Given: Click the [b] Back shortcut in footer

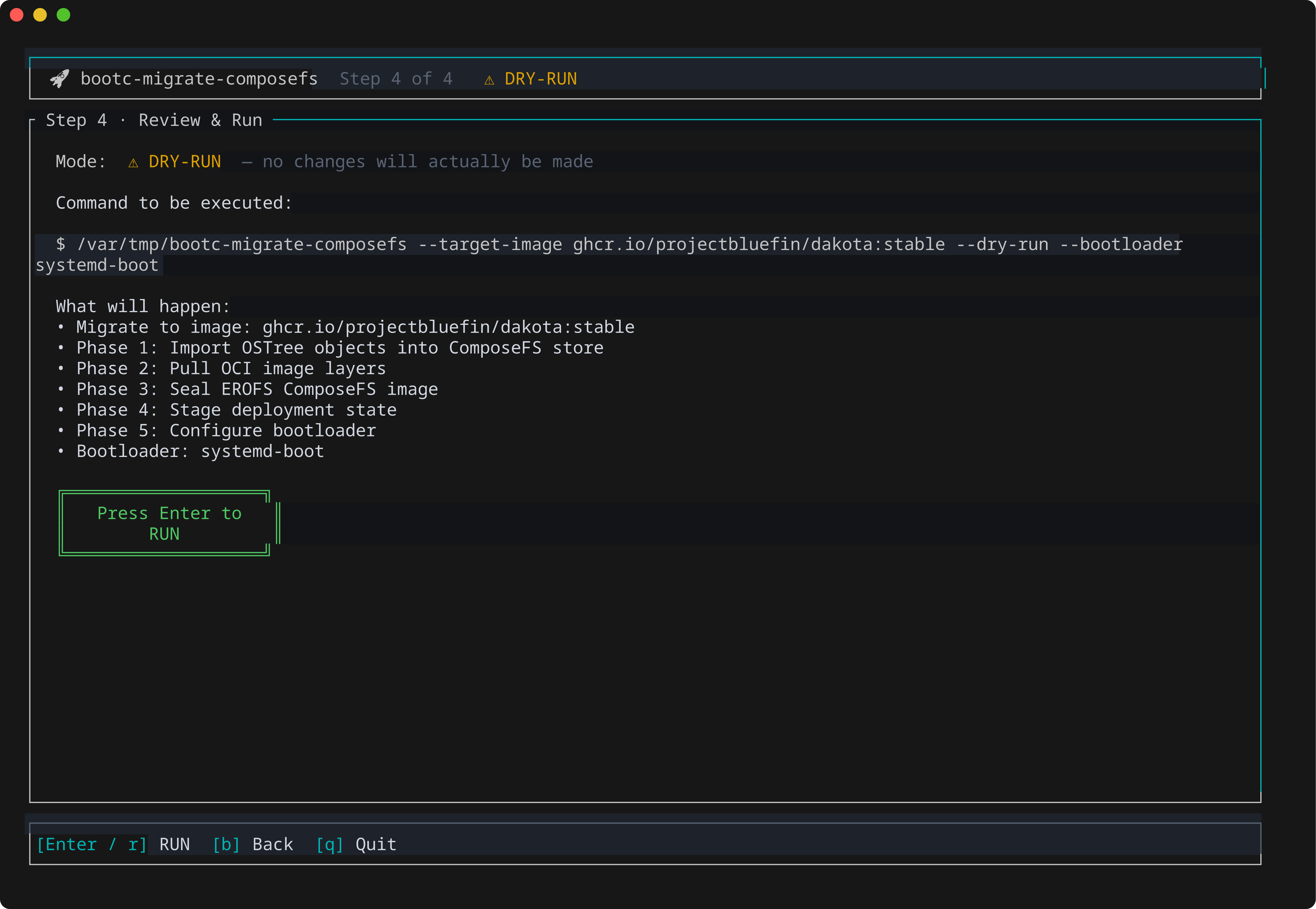Looking at the screenshot, I should [x=252, y=844].
